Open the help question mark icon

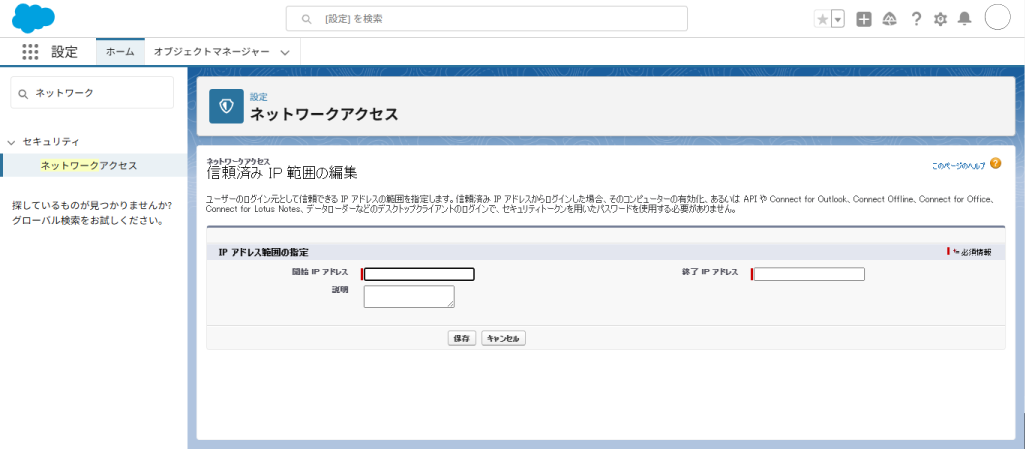click(x=915, y=19)
